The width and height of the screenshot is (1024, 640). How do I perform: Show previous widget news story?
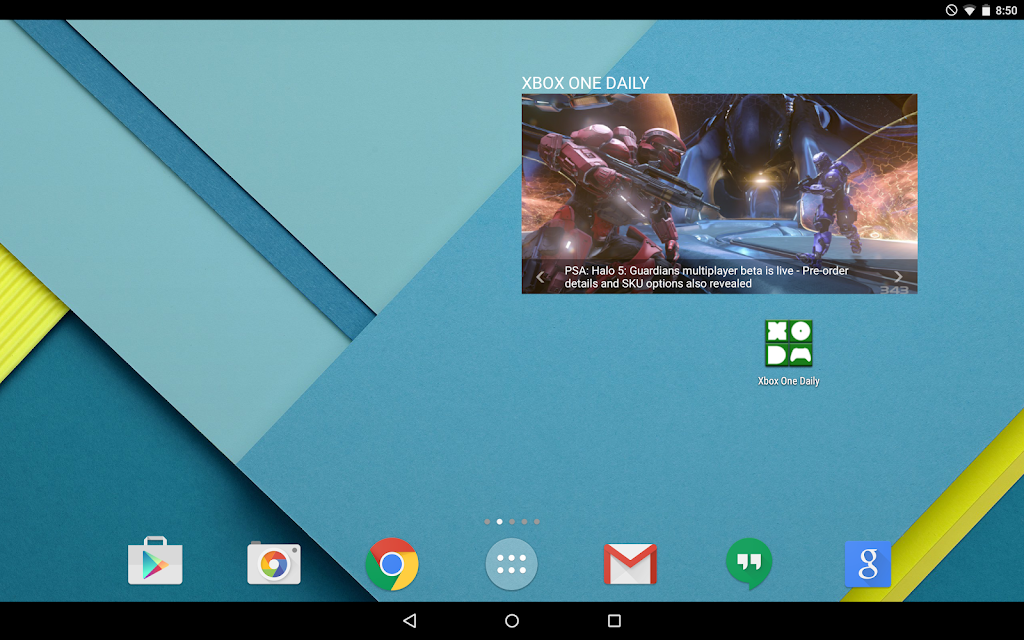[540, 278]
